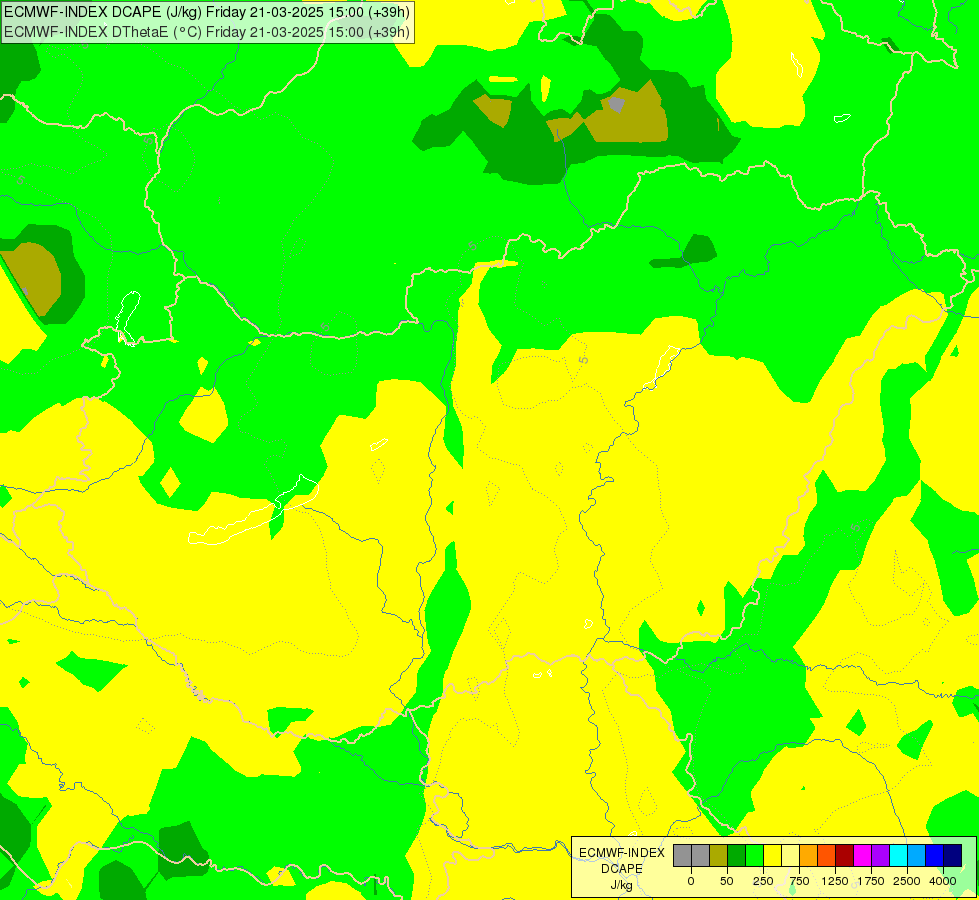Click the legend label "4000"
Image resolution: width=979 pixels, height=900 pixels.
pos(943,881)
